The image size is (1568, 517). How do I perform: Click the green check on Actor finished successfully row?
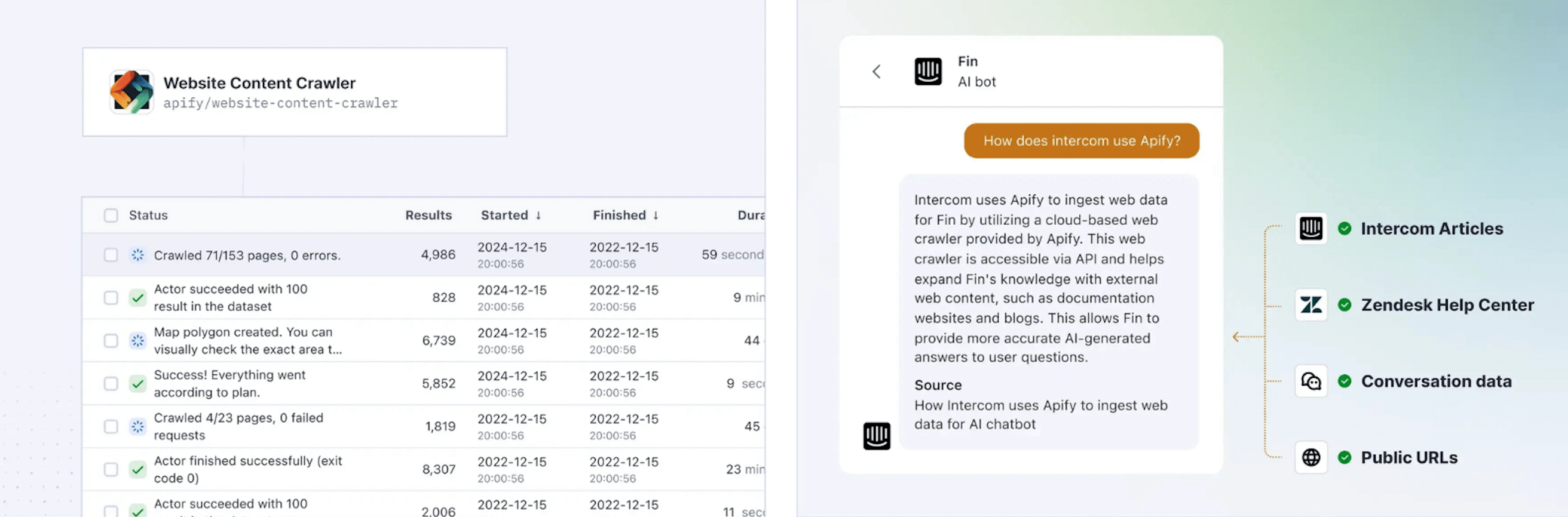(138, 470)
